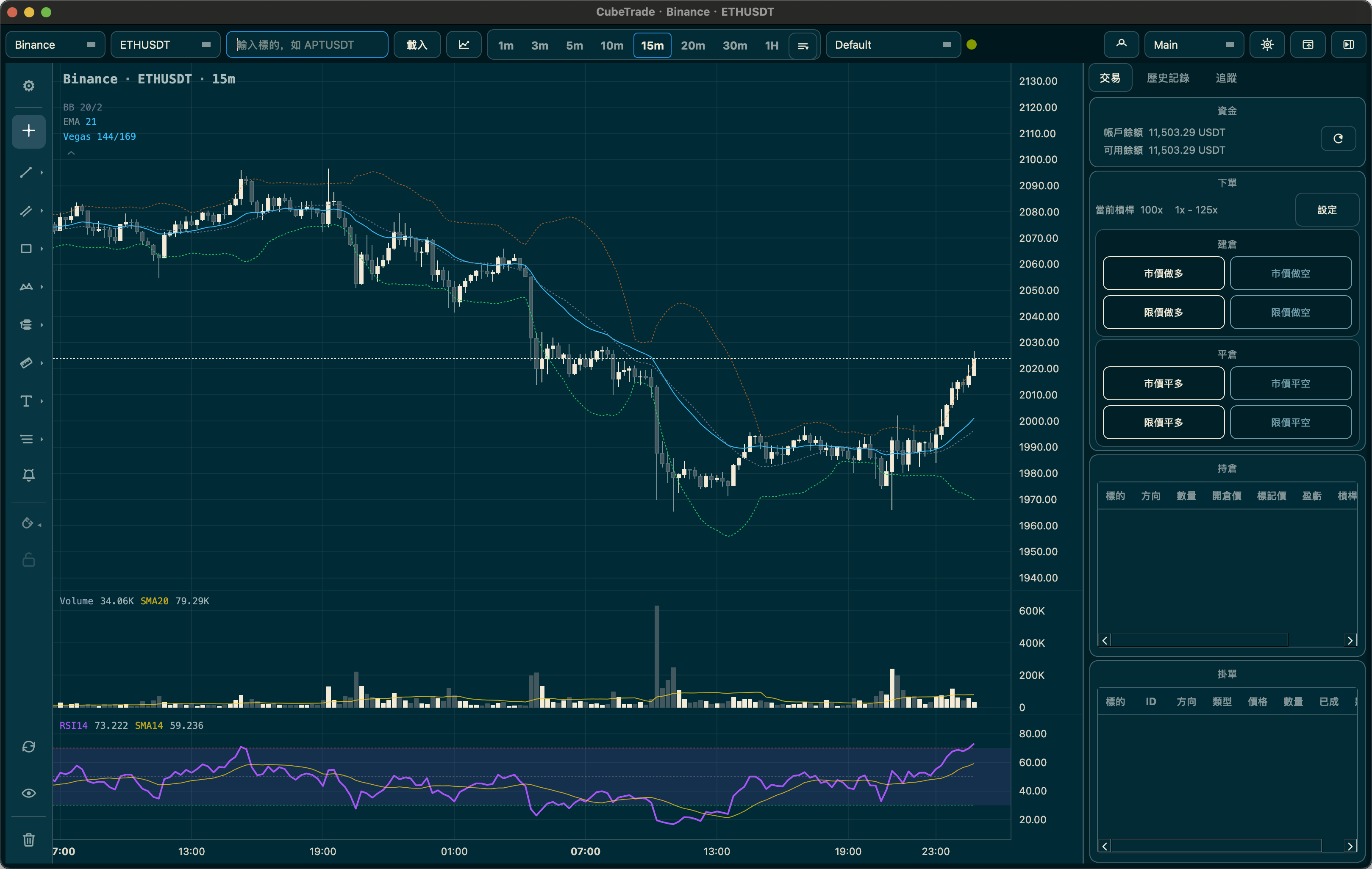Open the Default template dropdown

tap(893, 44)
